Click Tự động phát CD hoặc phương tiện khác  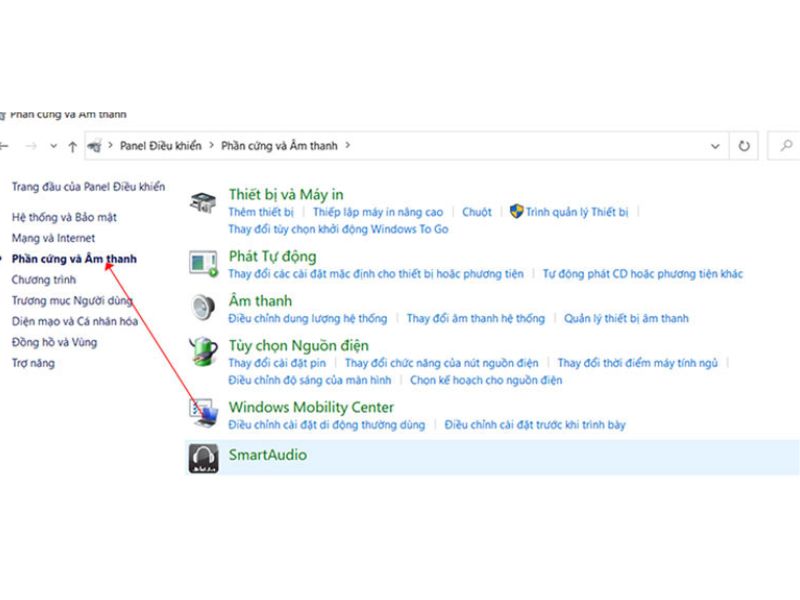pos(643,274)
